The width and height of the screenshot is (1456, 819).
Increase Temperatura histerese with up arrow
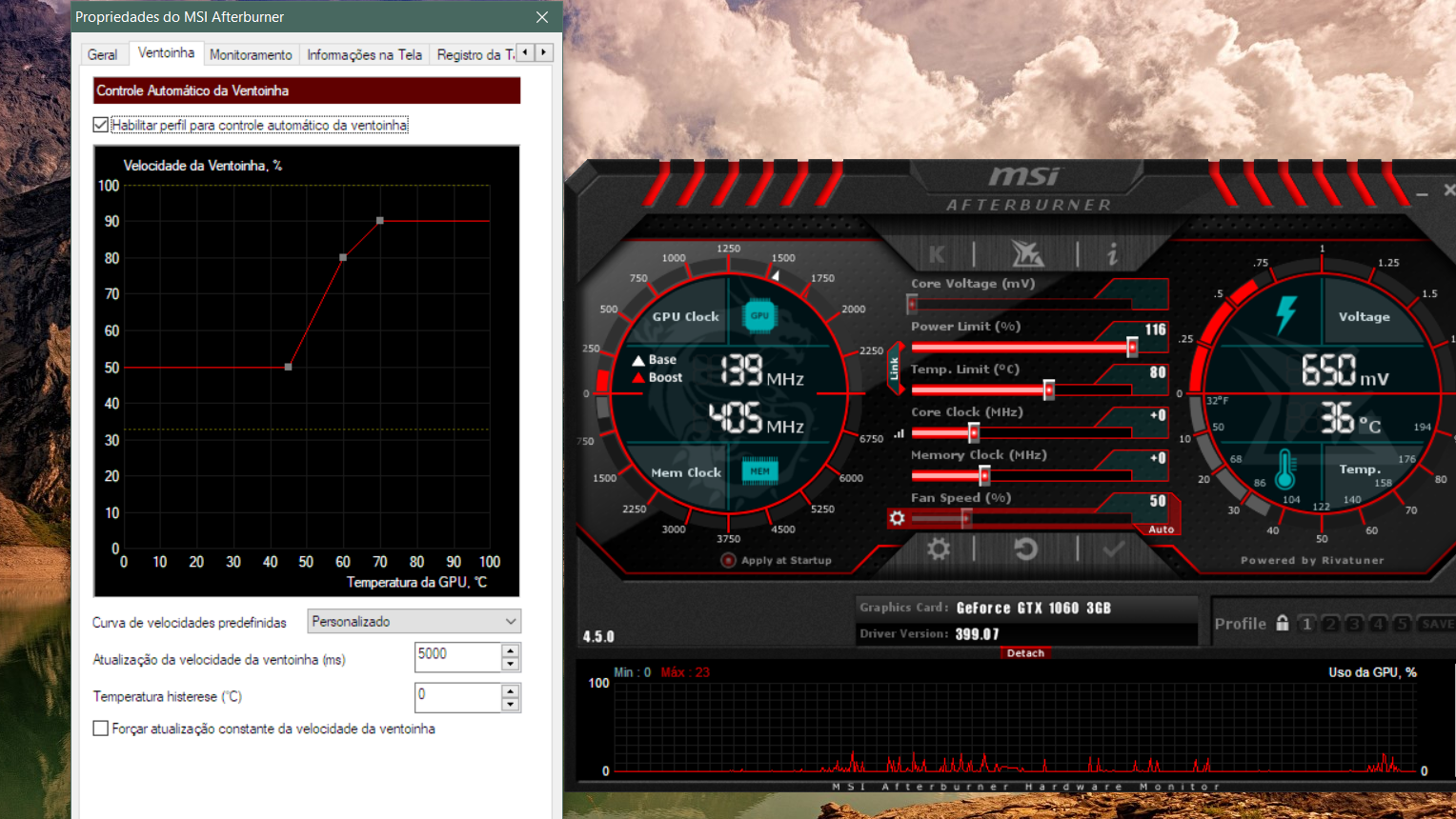point(511,690)
